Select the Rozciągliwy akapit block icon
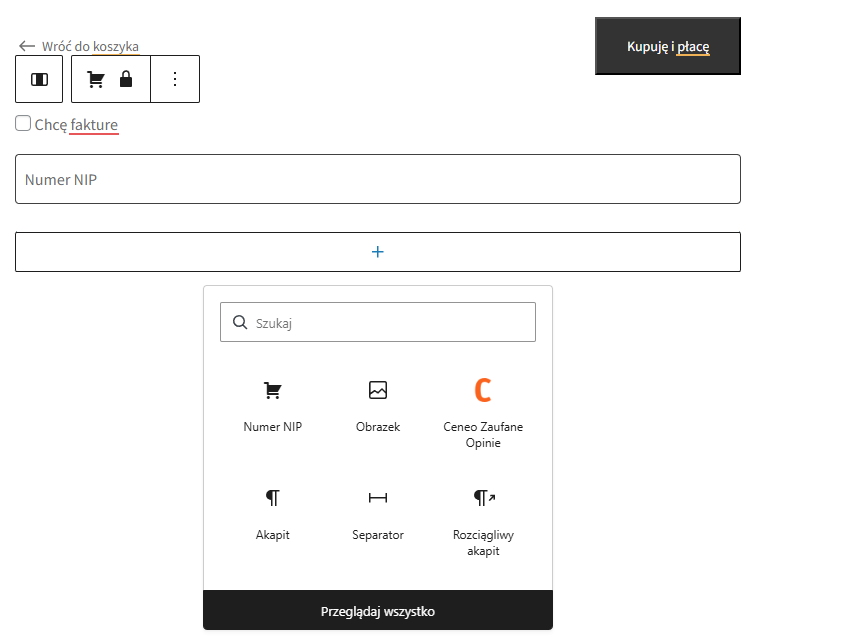862x640 pixels. coord(482,497)
